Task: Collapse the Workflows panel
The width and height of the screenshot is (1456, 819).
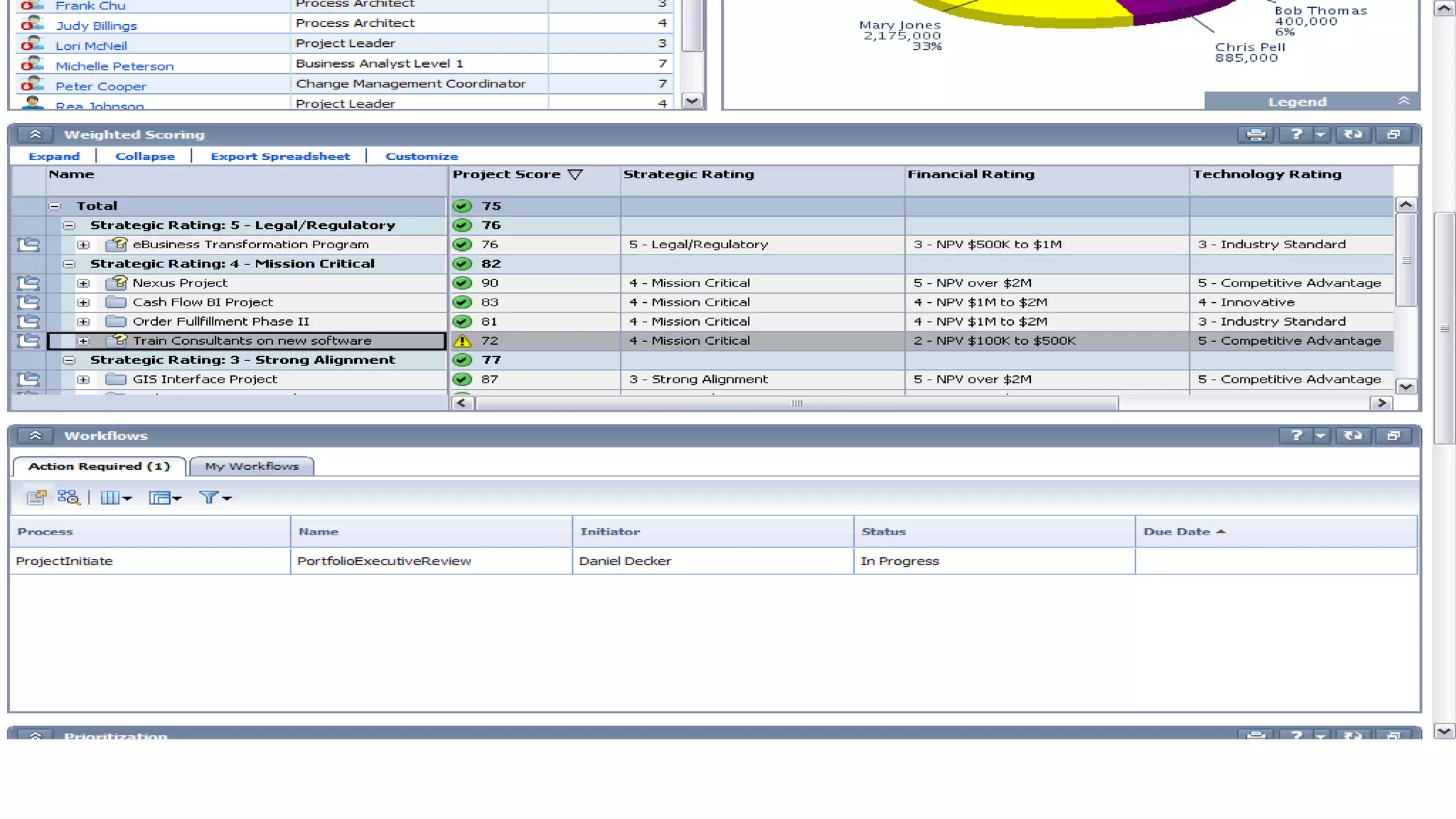Action: click(35, 436)
